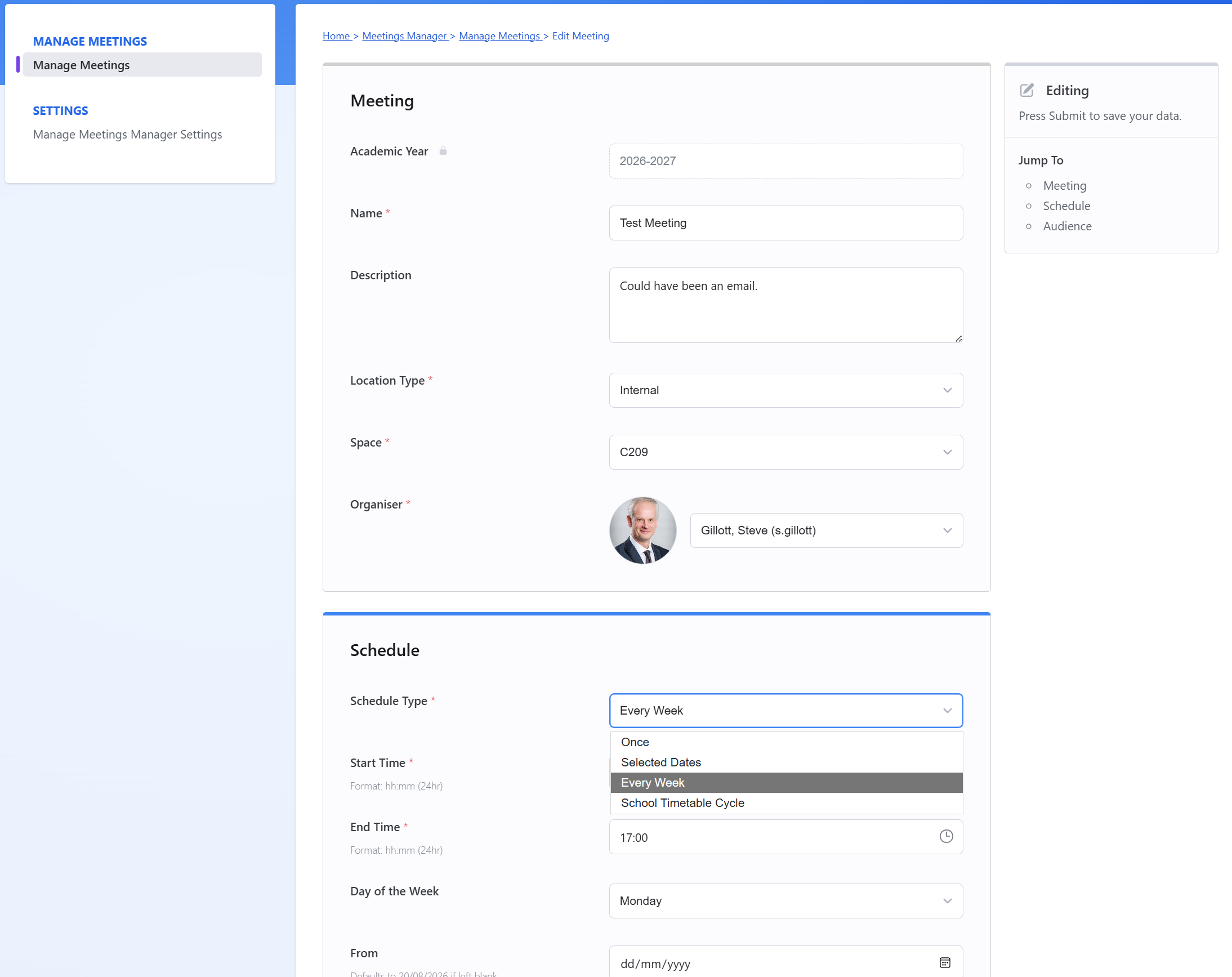Open the From date calendar icon
The image size is (1232, 977).
tap(945, 963)
